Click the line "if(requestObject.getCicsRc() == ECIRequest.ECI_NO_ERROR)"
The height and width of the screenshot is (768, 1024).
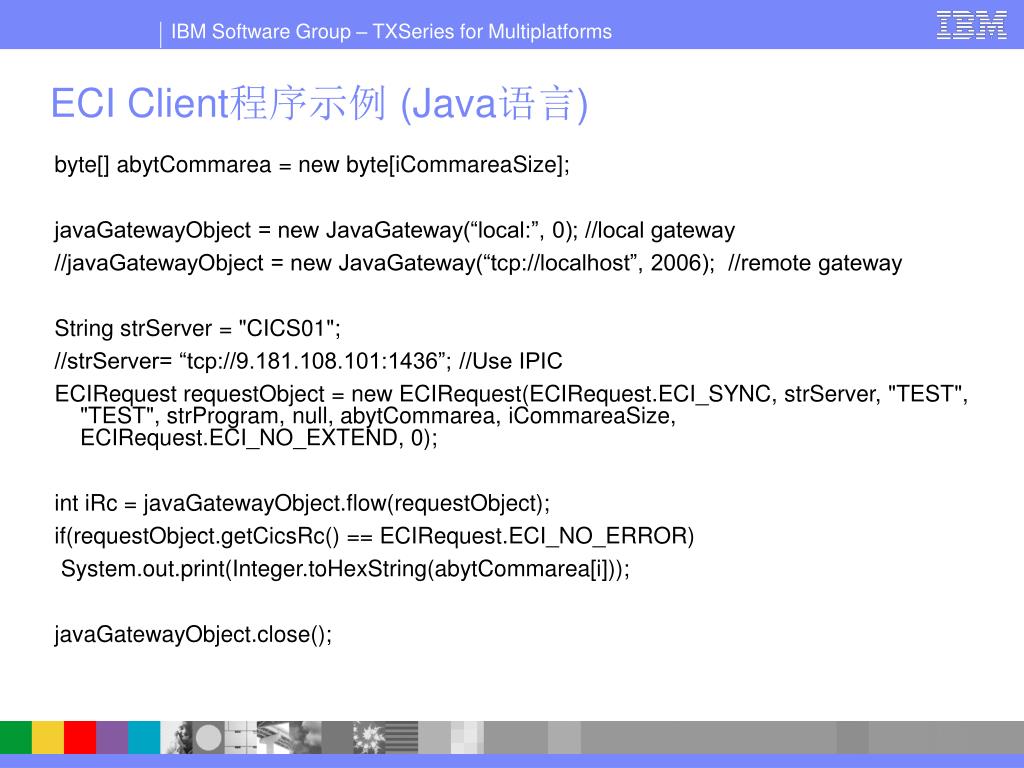point(374,536)
